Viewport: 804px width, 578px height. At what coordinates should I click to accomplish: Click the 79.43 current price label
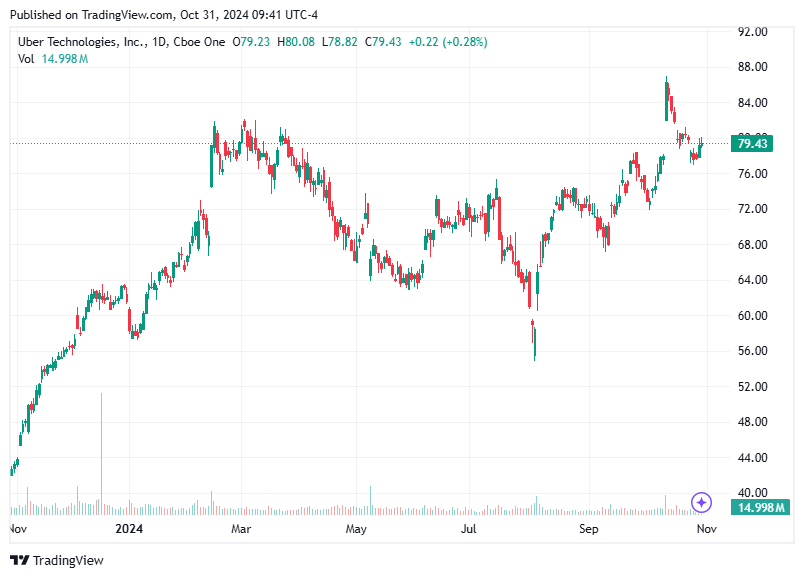[752, 144]
